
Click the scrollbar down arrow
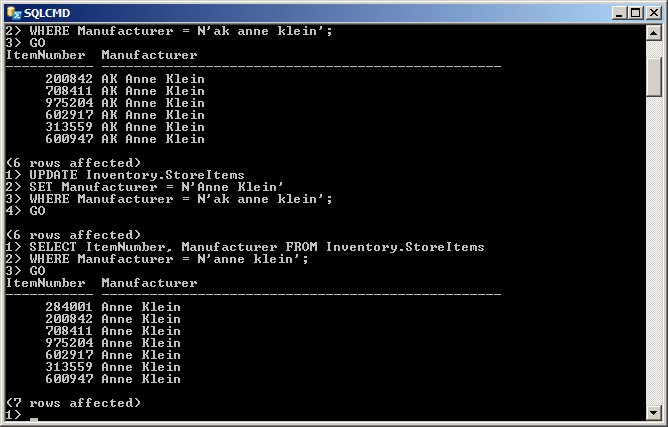coord(654,413)
